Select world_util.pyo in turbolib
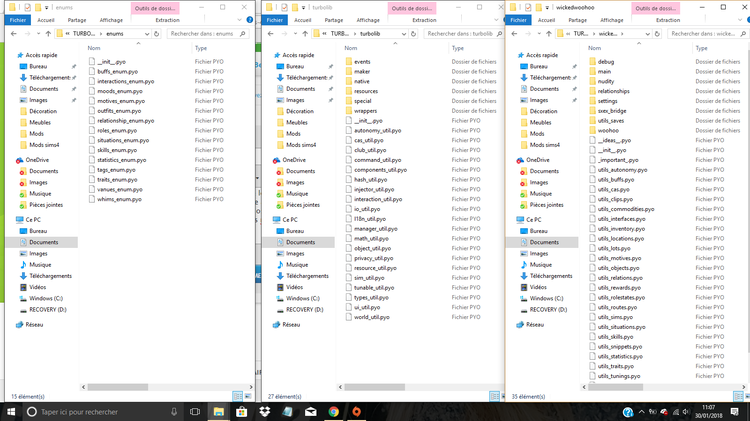Screen dimensions: 750x421 pyautogui.click(x=372, y=317)
